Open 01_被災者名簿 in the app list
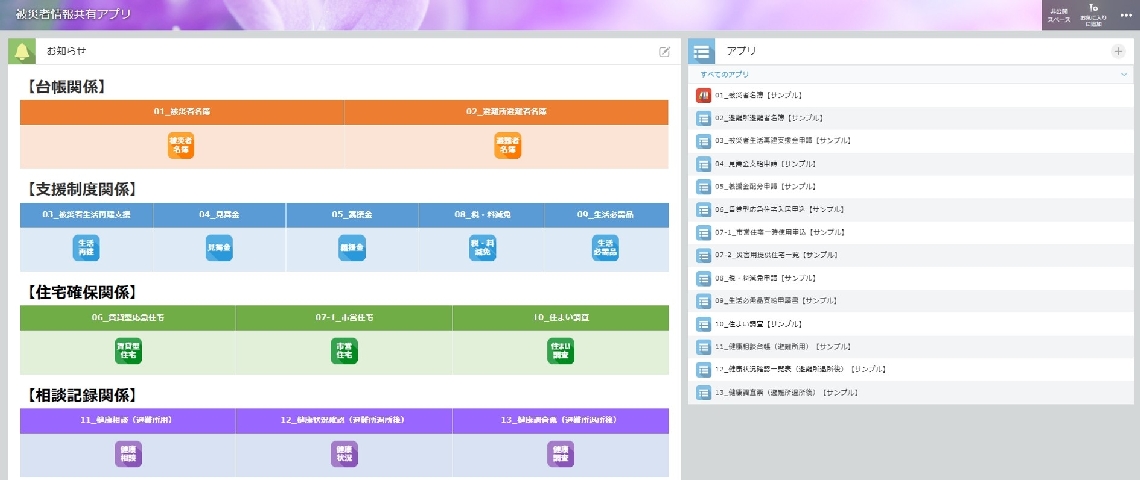This screenshot has width=1140, height=480. pyautogui.click(x=758, y=96)
